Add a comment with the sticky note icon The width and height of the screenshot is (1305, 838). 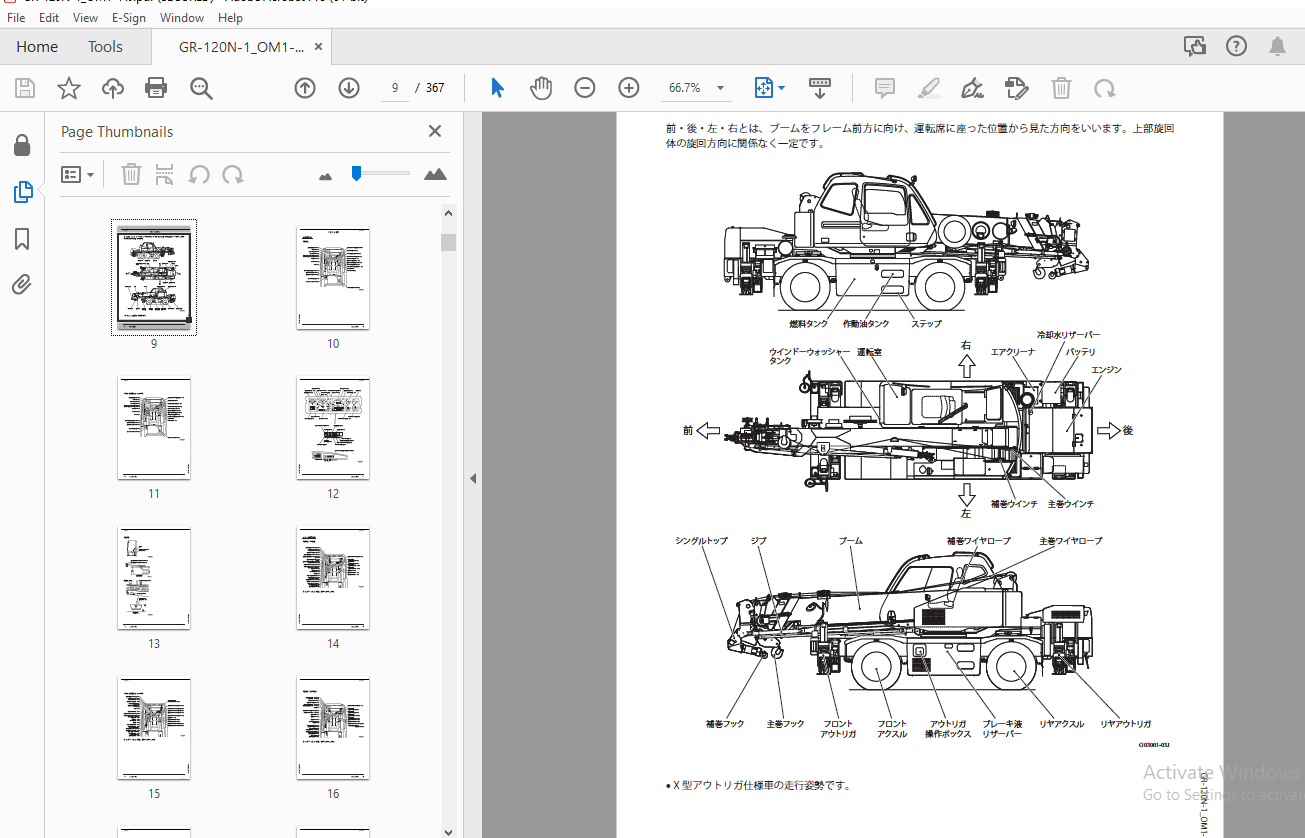884,88
